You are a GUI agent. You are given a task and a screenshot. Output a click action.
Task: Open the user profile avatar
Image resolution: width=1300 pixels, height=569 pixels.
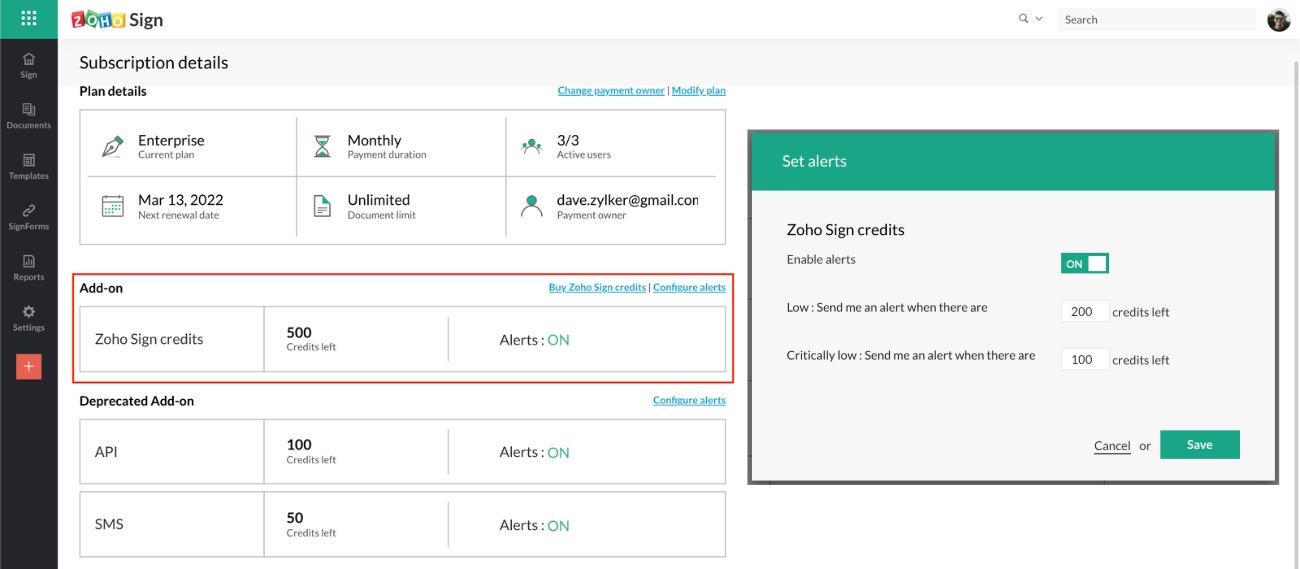(x=1279, y=19)
